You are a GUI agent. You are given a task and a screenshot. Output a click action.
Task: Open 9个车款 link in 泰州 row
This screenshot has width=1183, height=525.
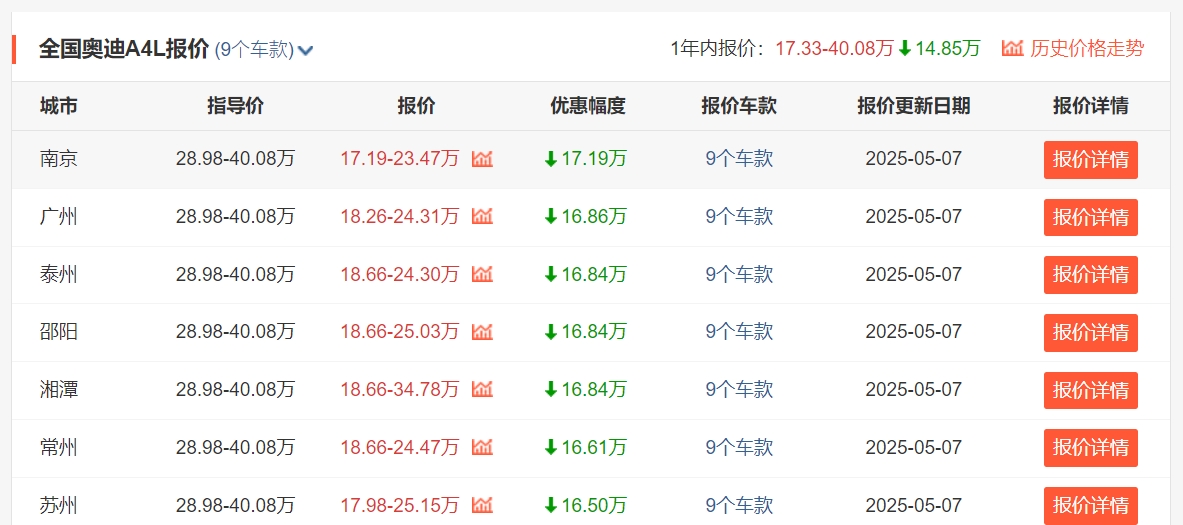point(739,275)
